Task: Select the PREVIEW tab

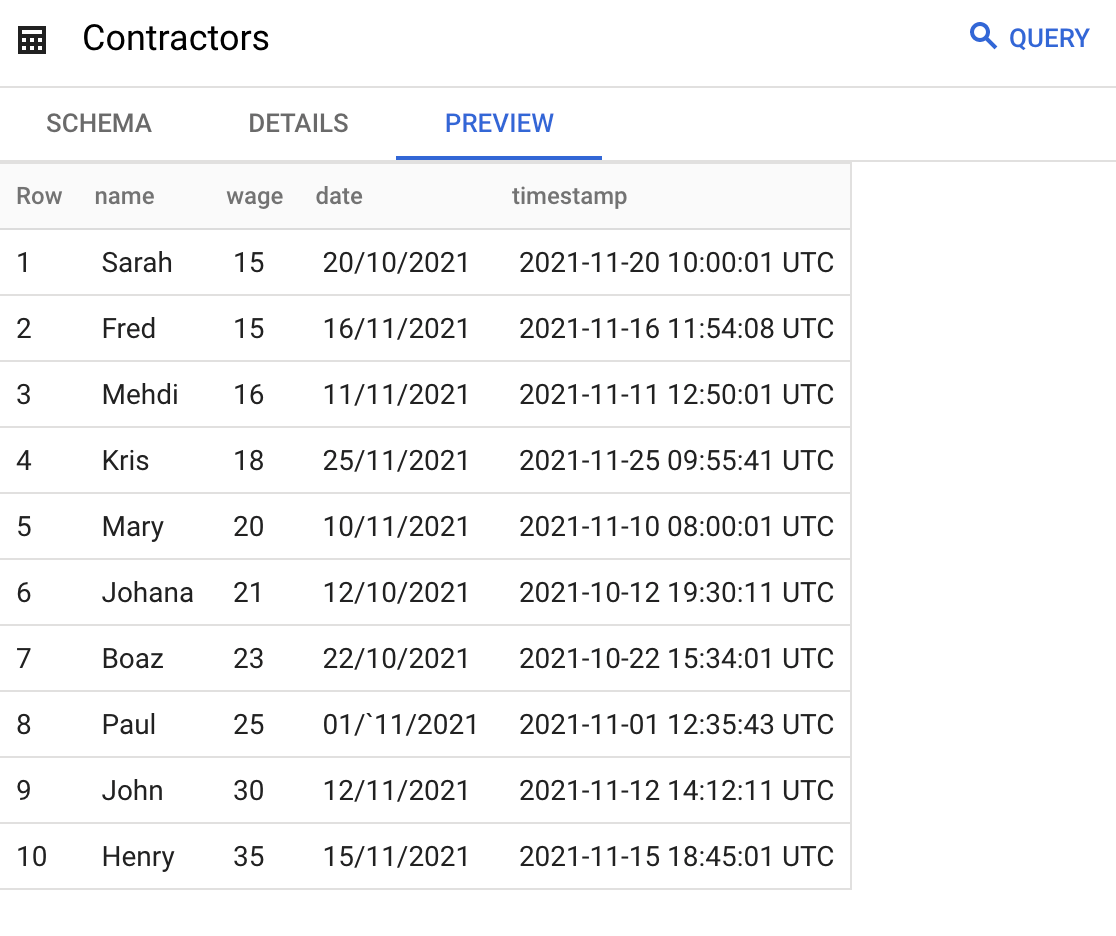Action: tap(499, 123)
